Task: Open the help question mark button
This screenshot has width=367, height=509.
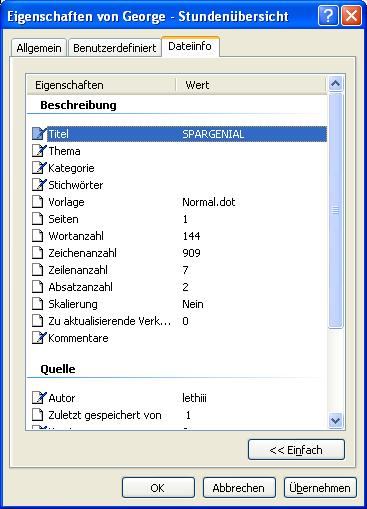Action: click(328, 16)
